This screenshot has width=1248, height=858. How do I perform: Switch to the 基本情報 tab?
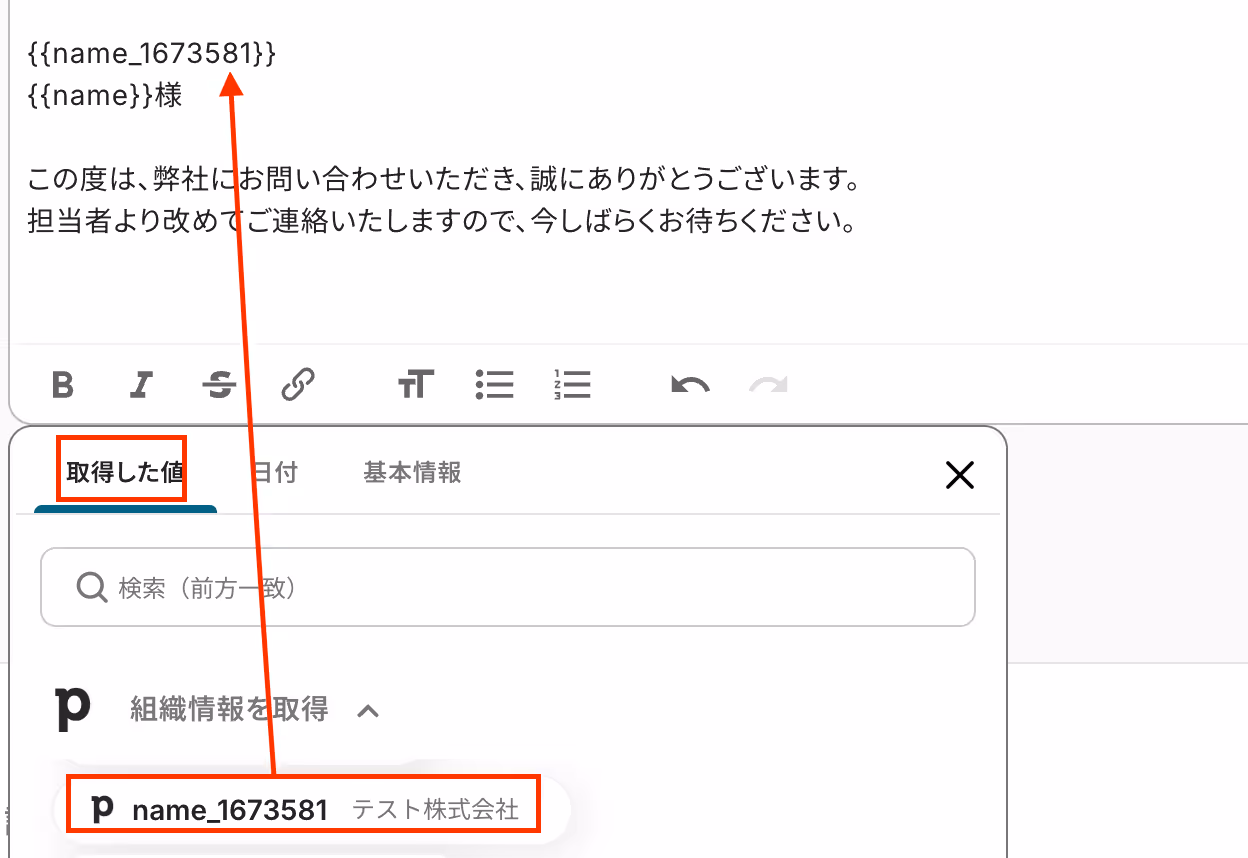pos(412,472)
